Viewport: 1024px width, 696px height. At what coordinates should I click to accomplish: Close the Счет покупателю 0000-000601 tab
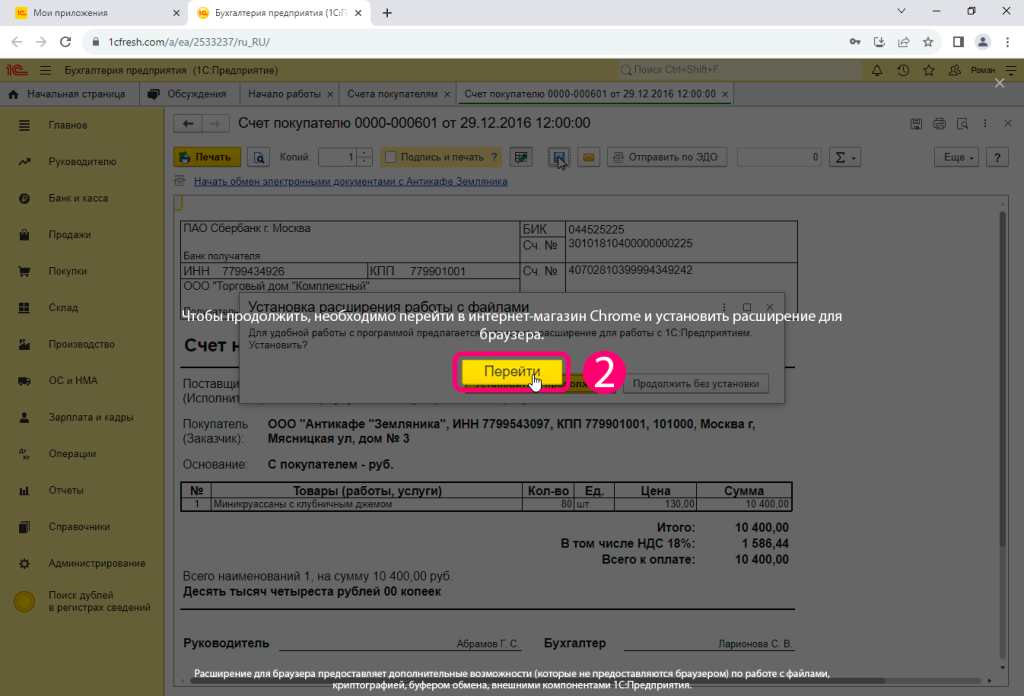coord(725,94)
